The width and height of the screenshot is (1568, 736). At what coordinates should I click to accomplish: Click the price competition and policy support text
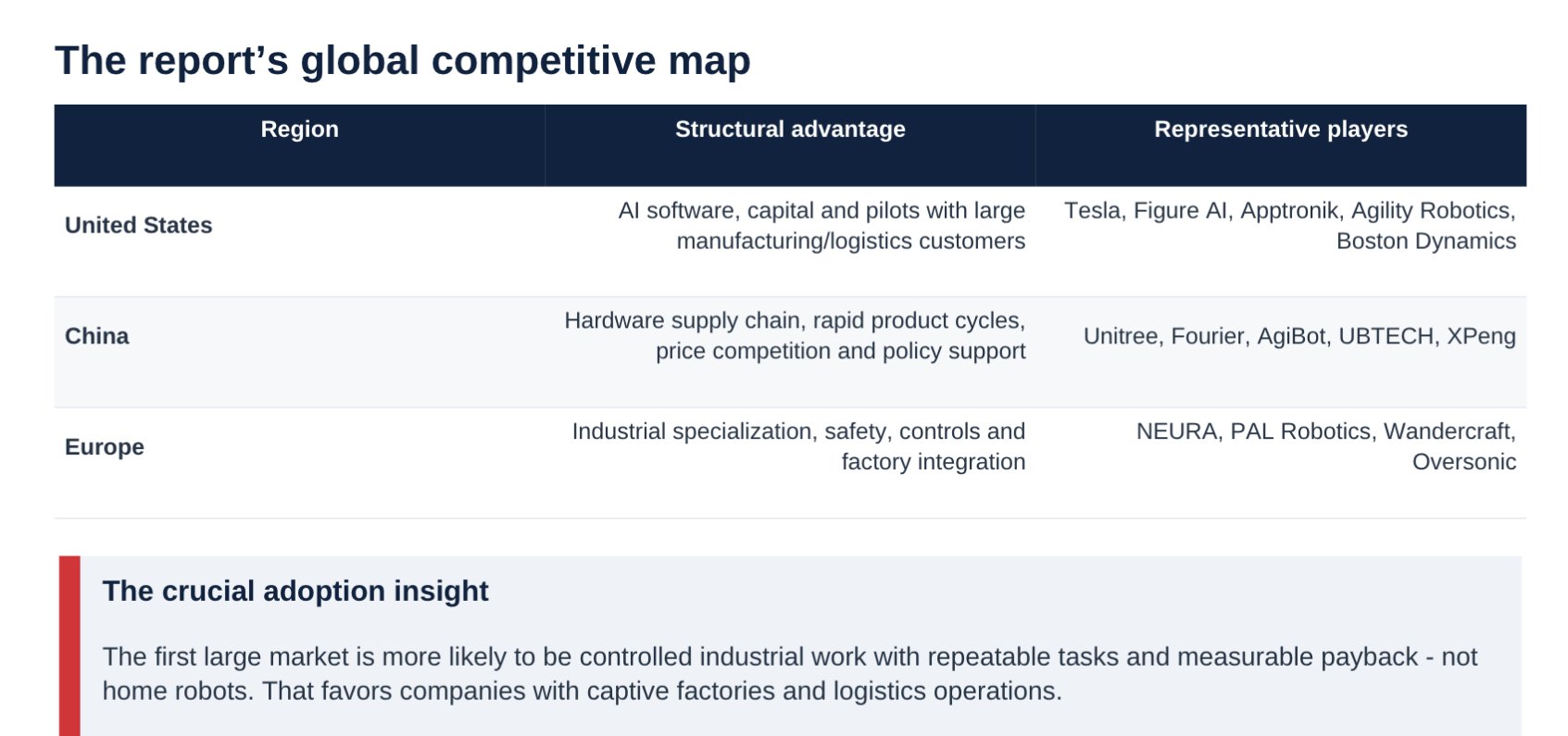[x=841, y=351]
